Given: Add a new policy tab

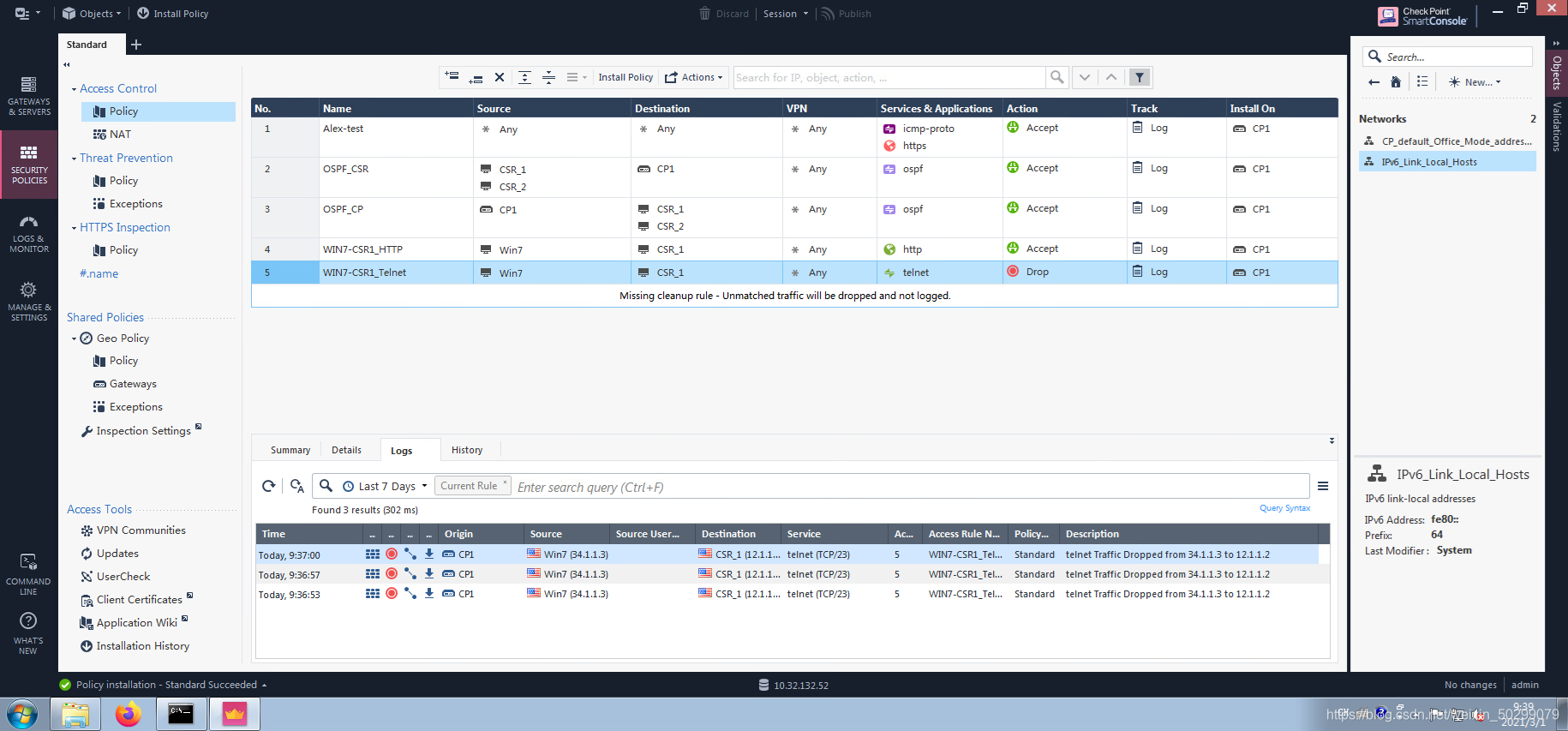Looking at the screenshot, I should click(x=136, y=45).
